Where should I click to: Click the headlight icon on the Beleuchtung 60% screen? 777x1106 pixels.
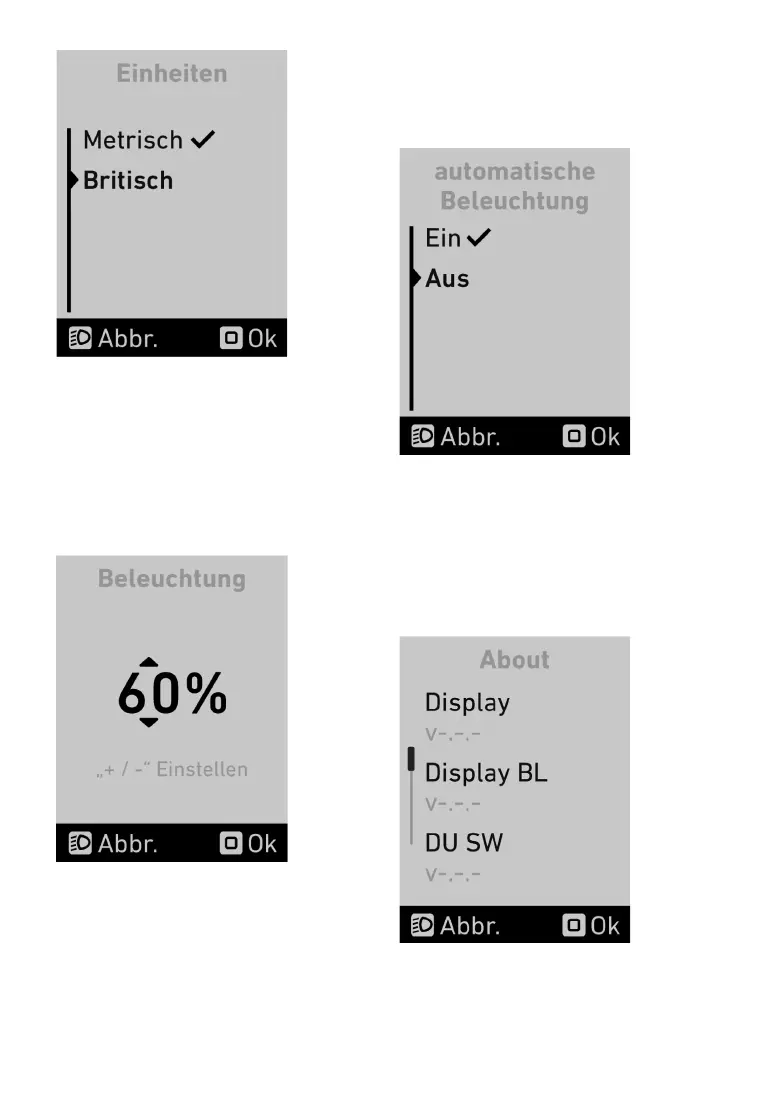pos(81,843)
